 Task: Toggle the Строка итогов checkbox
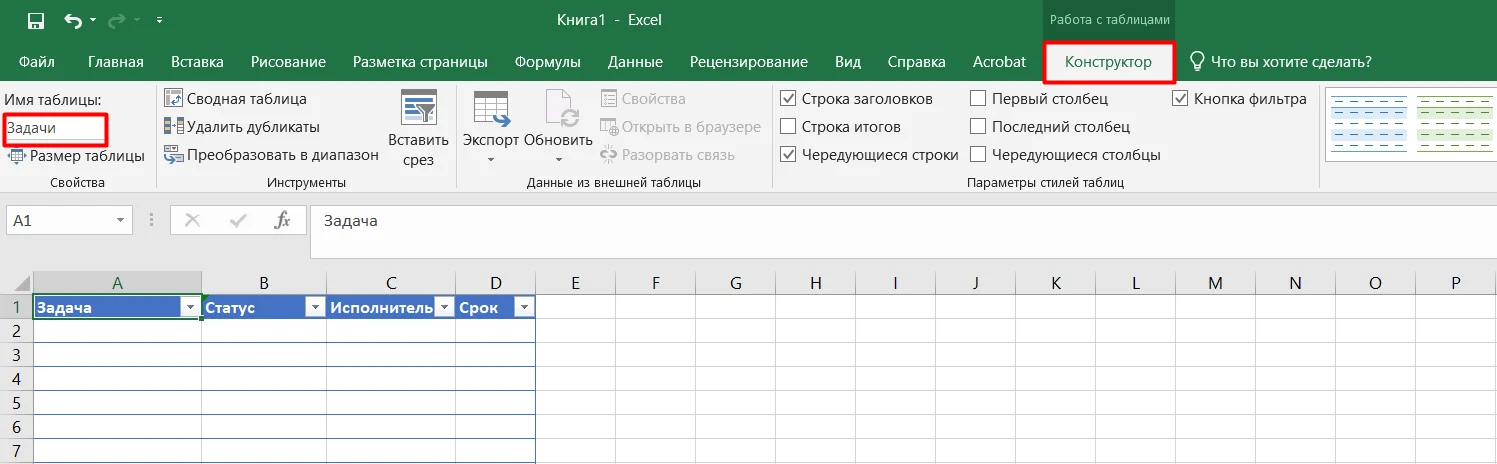coord(788,127)
